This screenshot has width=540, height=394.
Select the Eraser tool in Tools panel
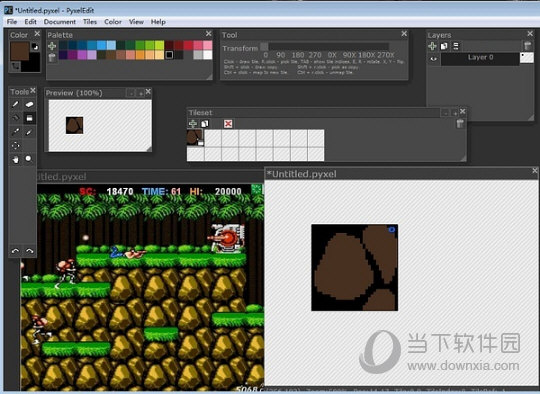pyautogui.click(x=29, y=104)
